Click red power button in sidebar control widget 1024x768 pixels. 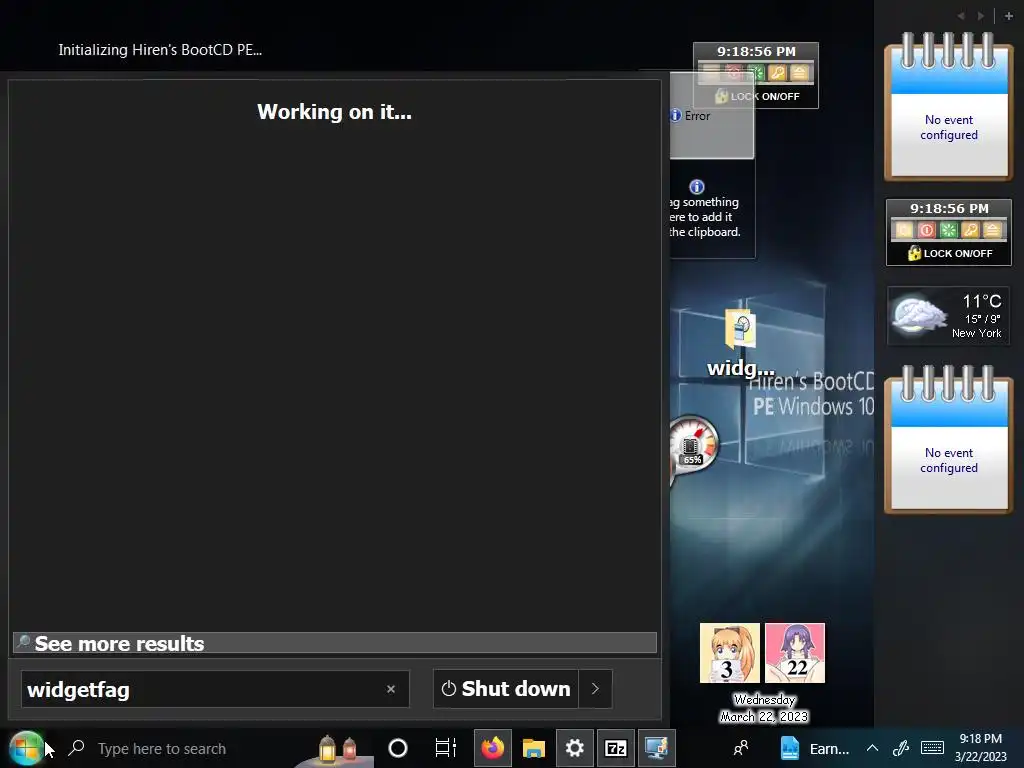926,230
